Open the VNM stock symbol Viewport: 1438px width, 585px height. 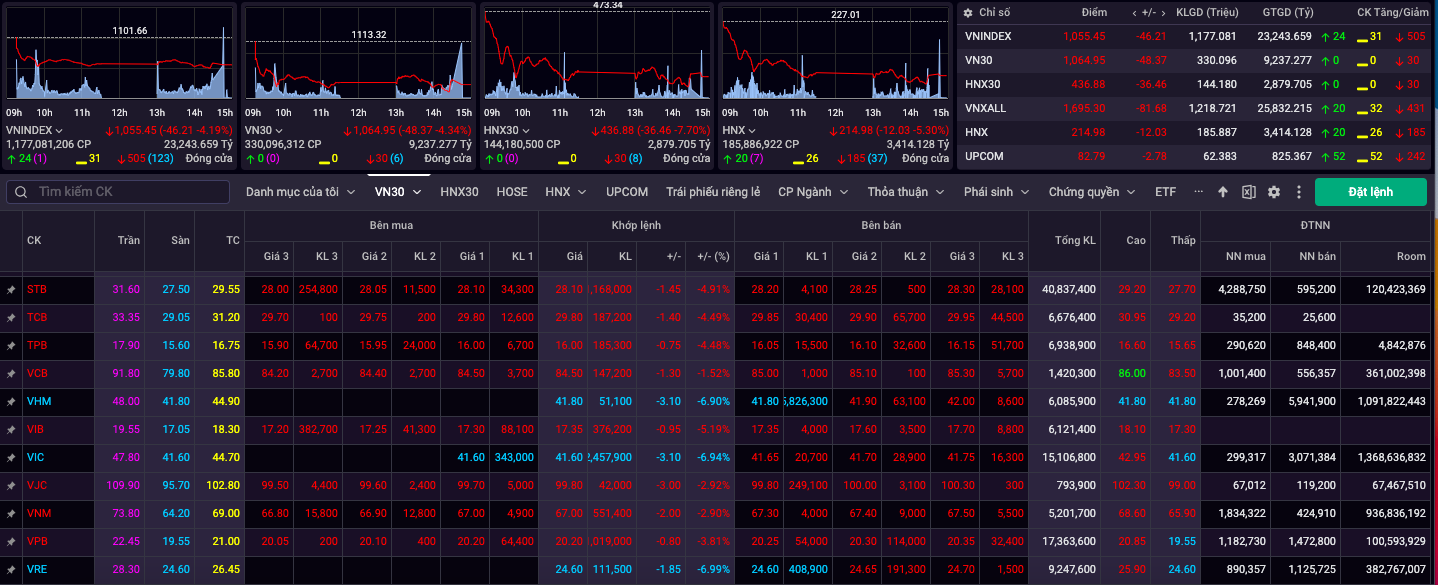coord(38,513)
